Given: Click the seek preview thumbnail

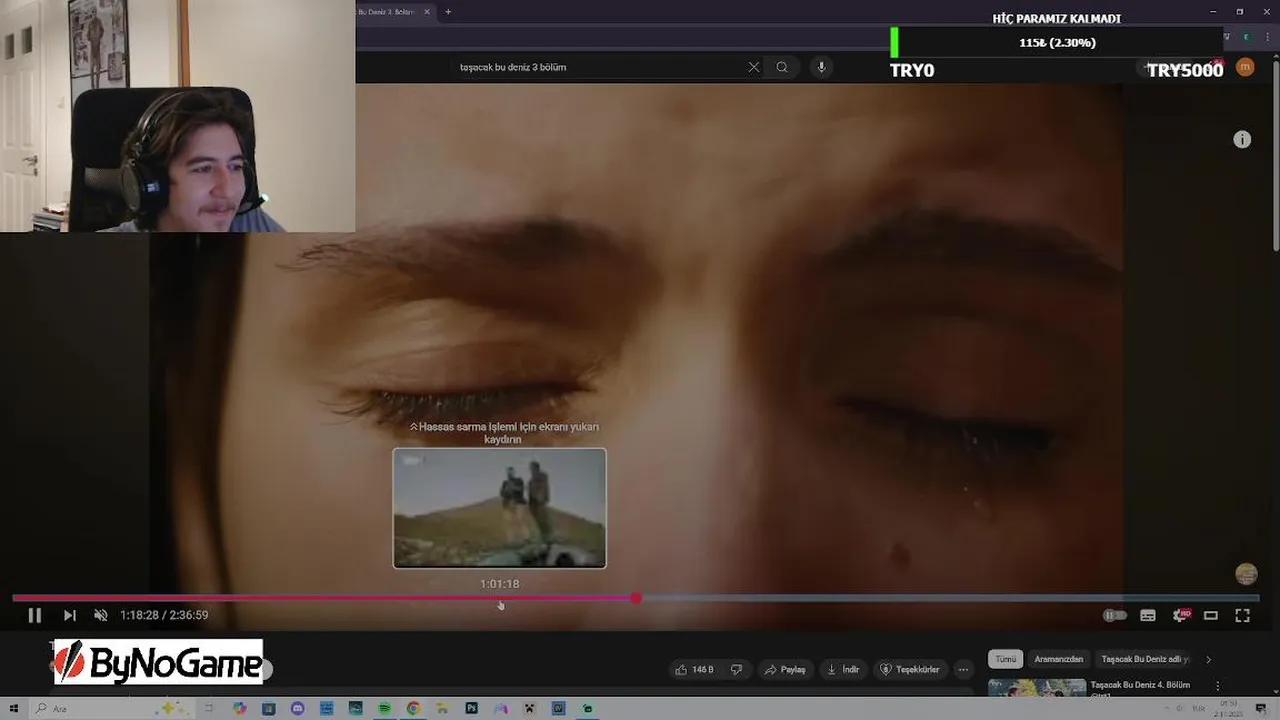Looking at the screenshot, I should click(x=499, y=508).
